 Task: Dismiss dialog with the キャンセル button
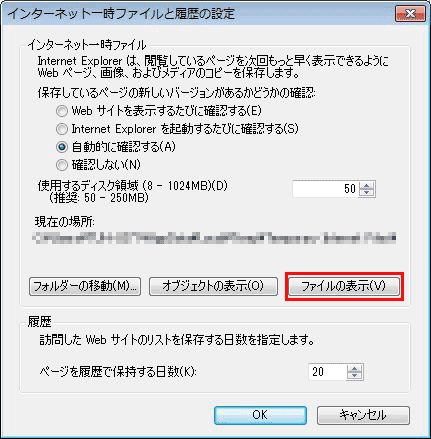pos(363,415)
